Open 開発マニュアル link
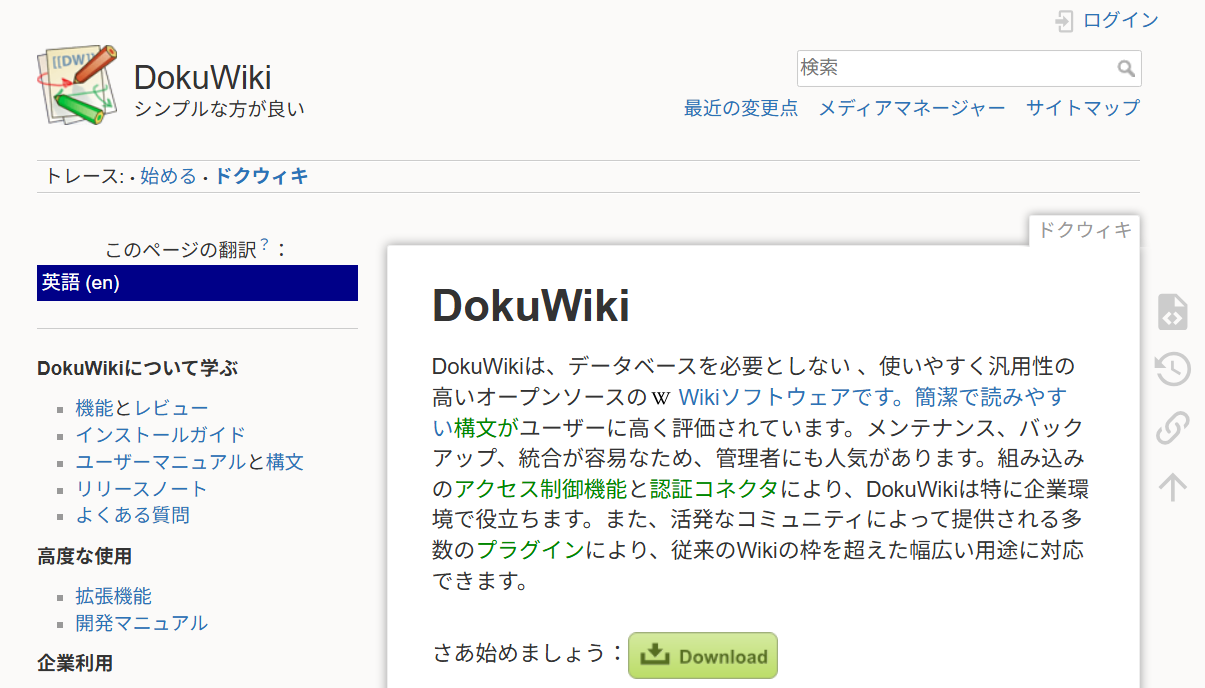 [142, 623]
